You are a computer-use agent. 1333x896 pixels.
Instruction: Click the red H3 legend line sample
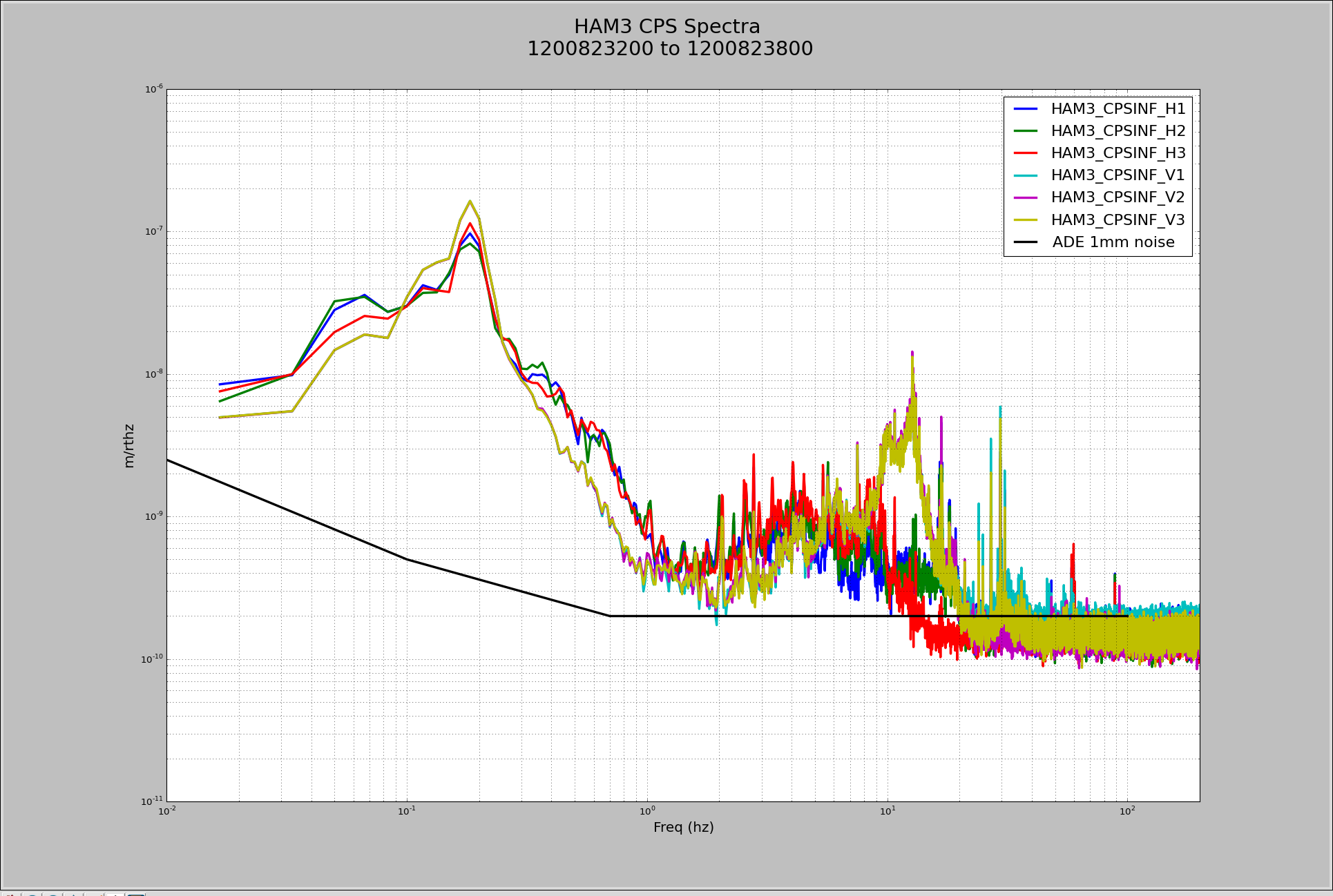(x=1026, y=153)
